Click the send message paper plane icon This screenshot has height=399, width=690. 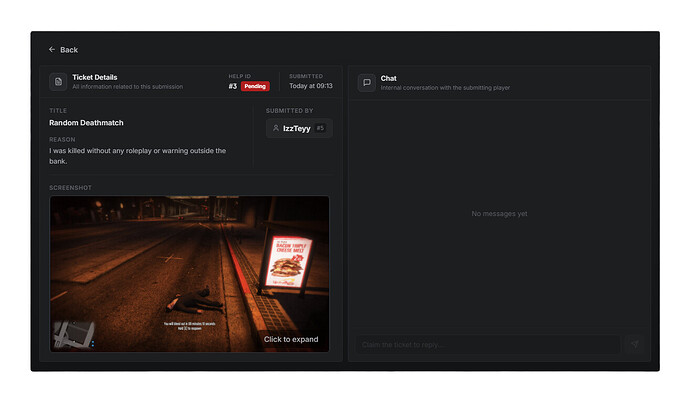click(635, 344)
